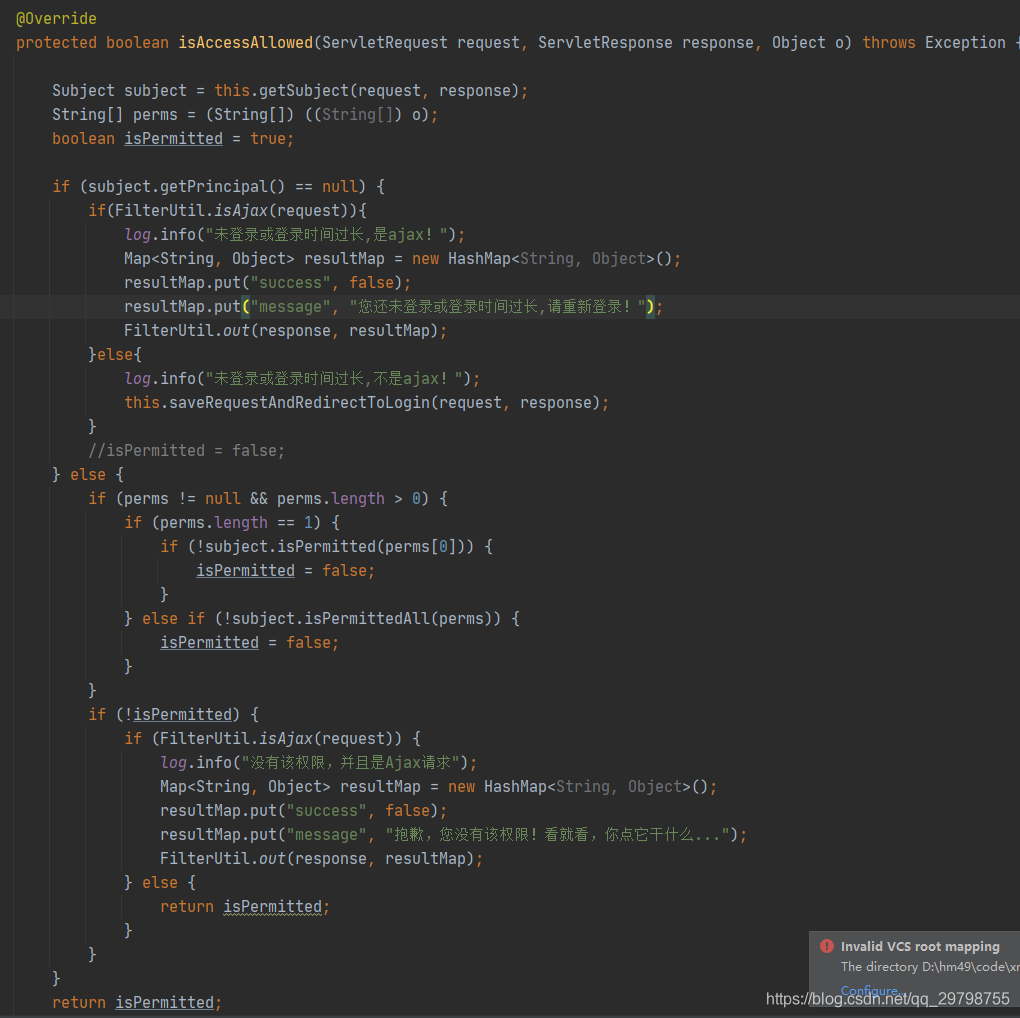Click the 'Invalid VCS root mapping' notification title
The image size is (1020, 1018).
[x=920, y=946]
